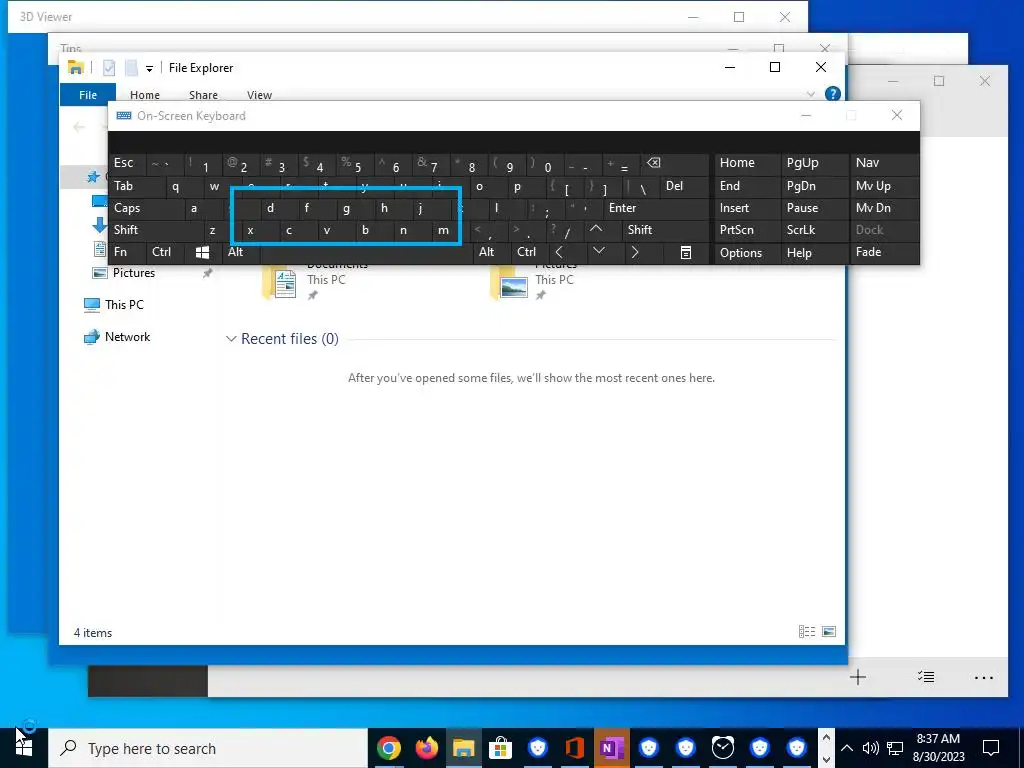Viewport: 1024px width, 768px height.
Task: Switch to large icons view in File Explorer
Action: coord(829,632)
